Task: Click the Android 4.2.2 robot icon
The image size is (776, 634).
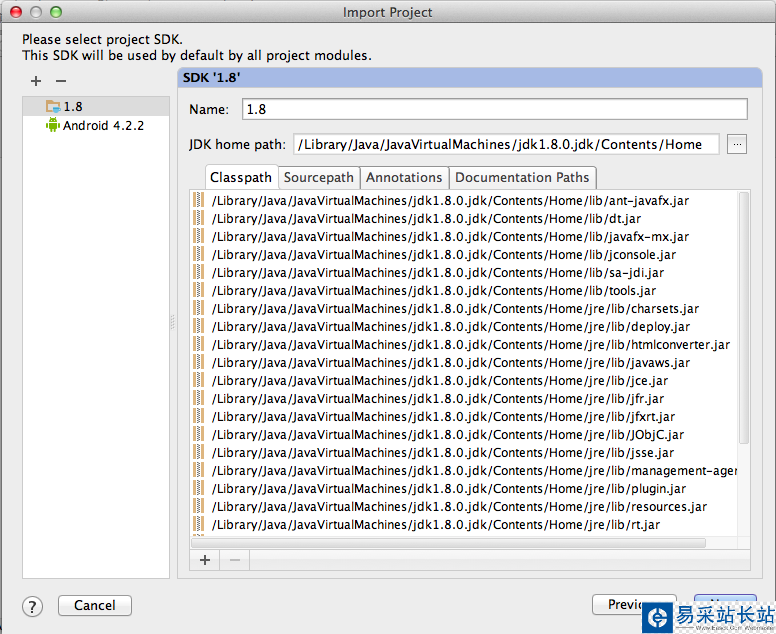Action: pos(53,126)
